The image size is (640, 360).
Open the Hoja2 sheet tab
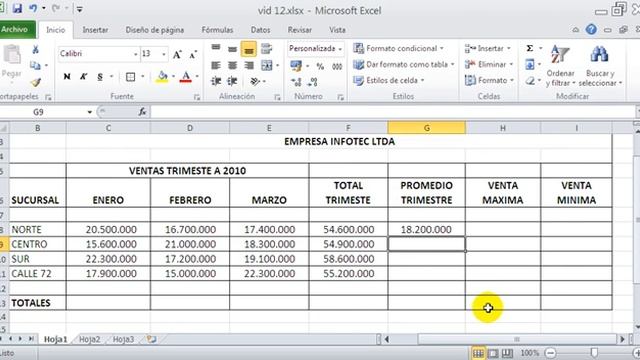[89, 339]
